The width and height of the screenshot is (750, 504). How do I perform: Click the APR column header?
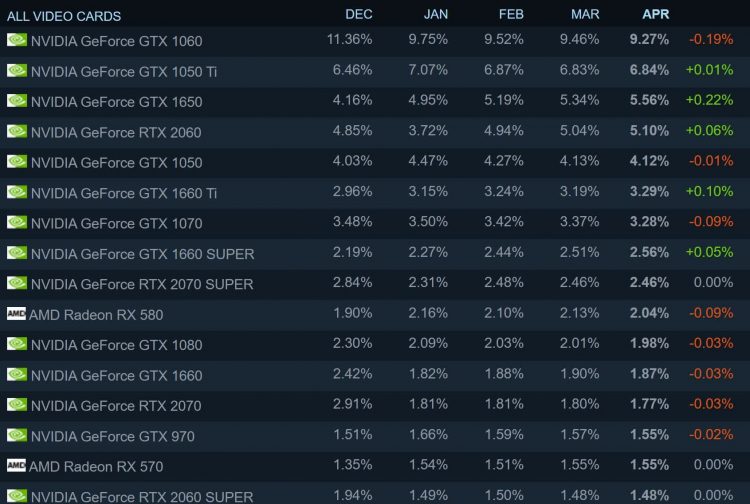(656, 14)
